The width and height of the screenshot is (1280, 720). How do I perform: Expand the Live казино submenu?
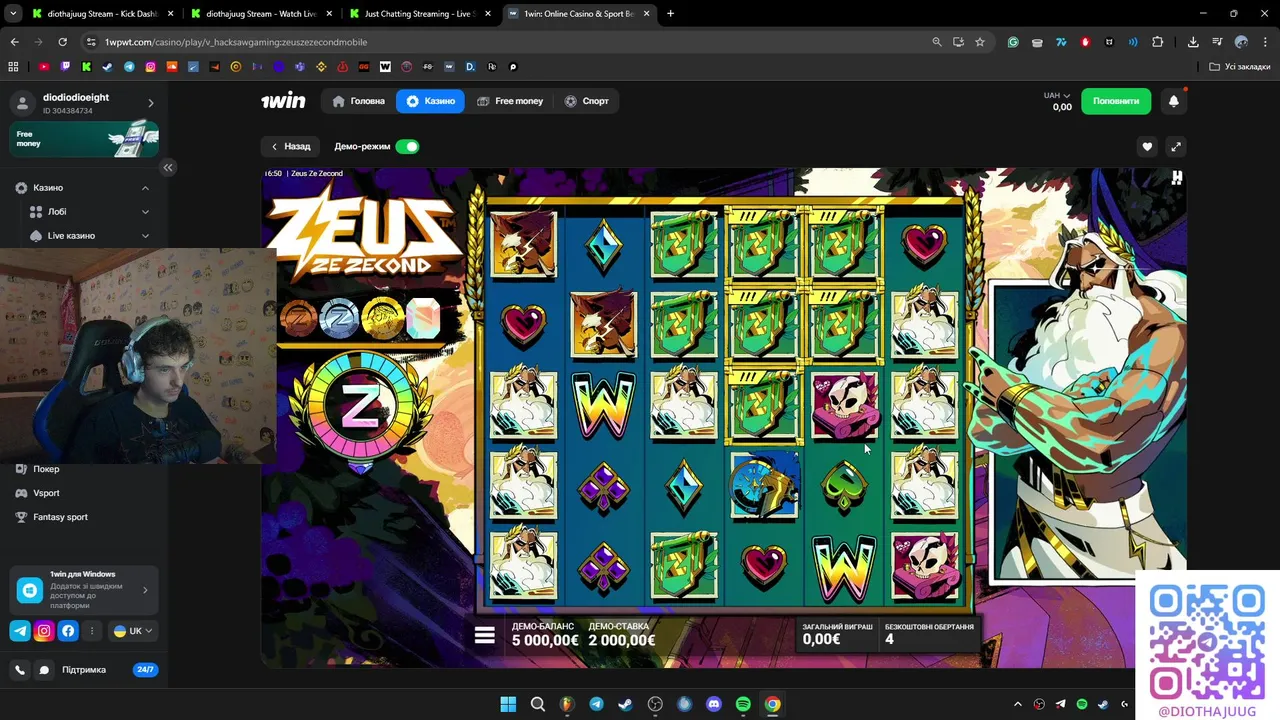[x=145, y=236]
